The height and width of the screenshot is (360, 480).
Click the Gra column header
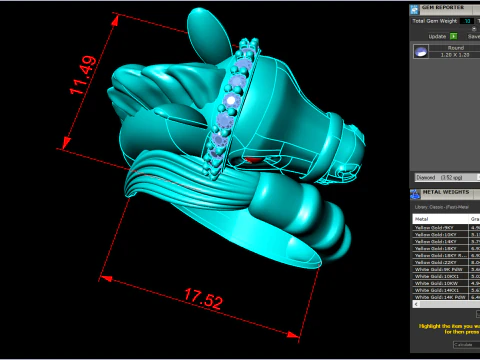pos(475,219)
